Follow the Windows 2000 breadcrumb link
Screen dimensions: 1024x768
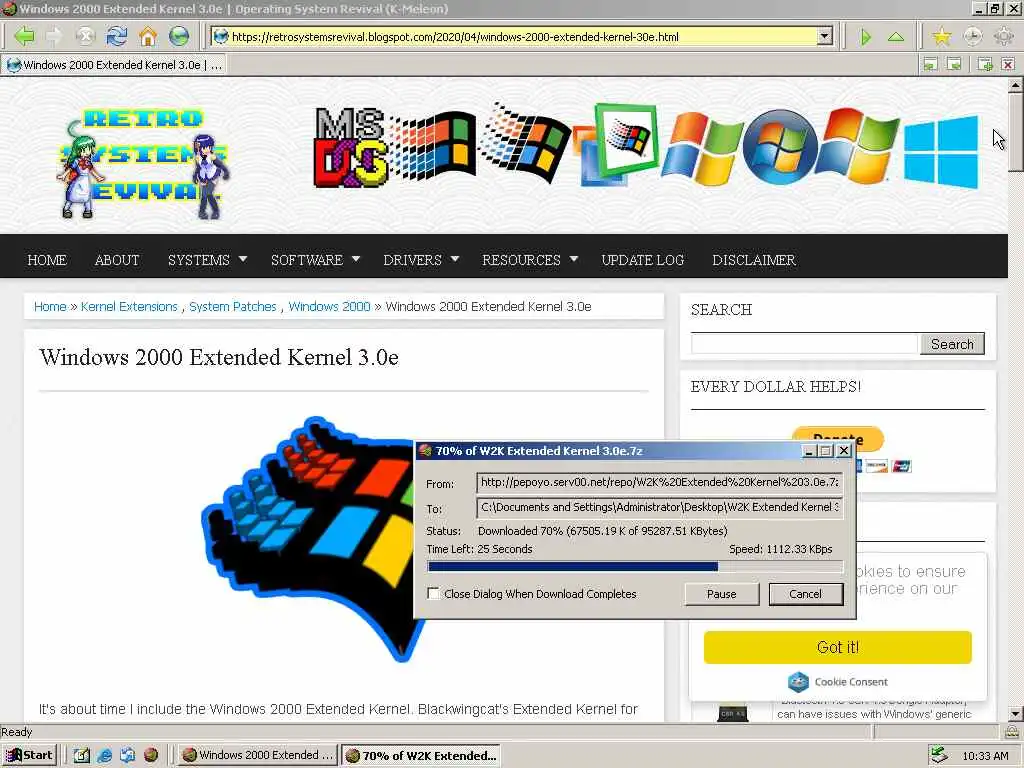[x=329, y=306]
